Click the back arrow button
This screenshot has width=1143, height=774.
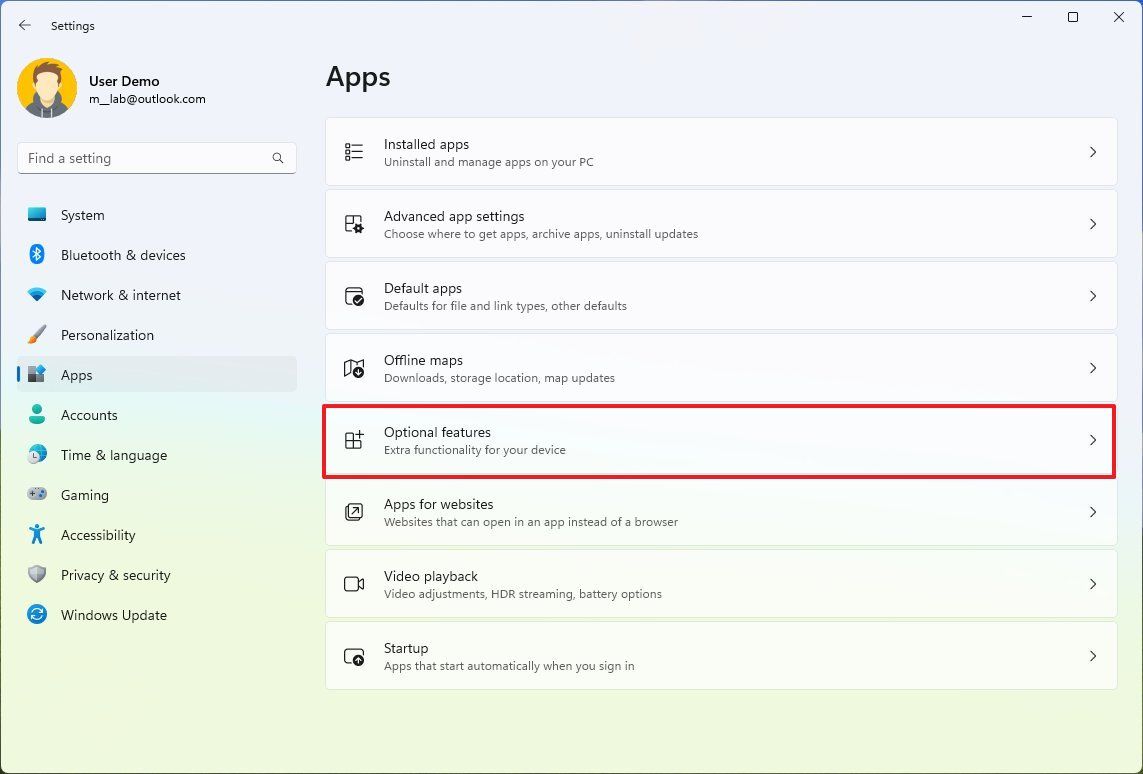tap(24, 25)
